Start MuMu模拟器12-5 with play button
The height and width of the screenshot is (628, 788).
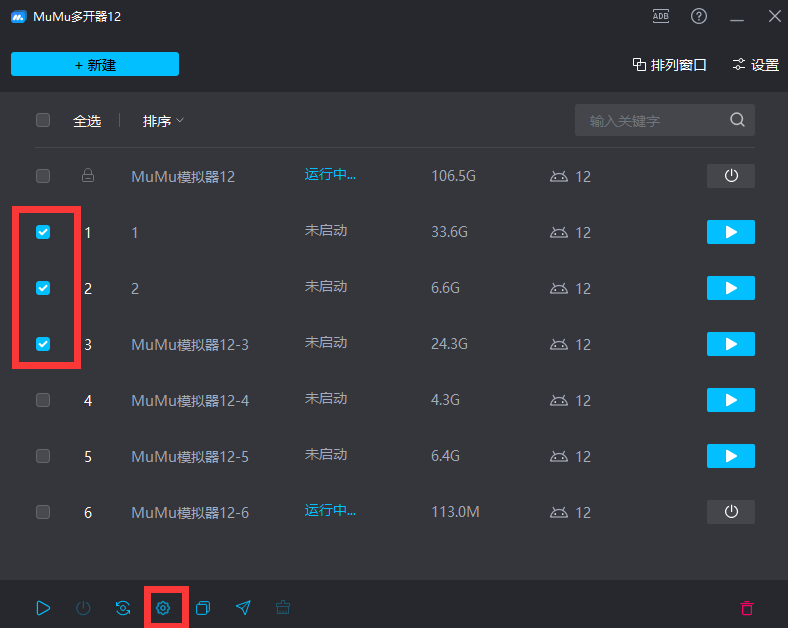[x=731, y=456]
